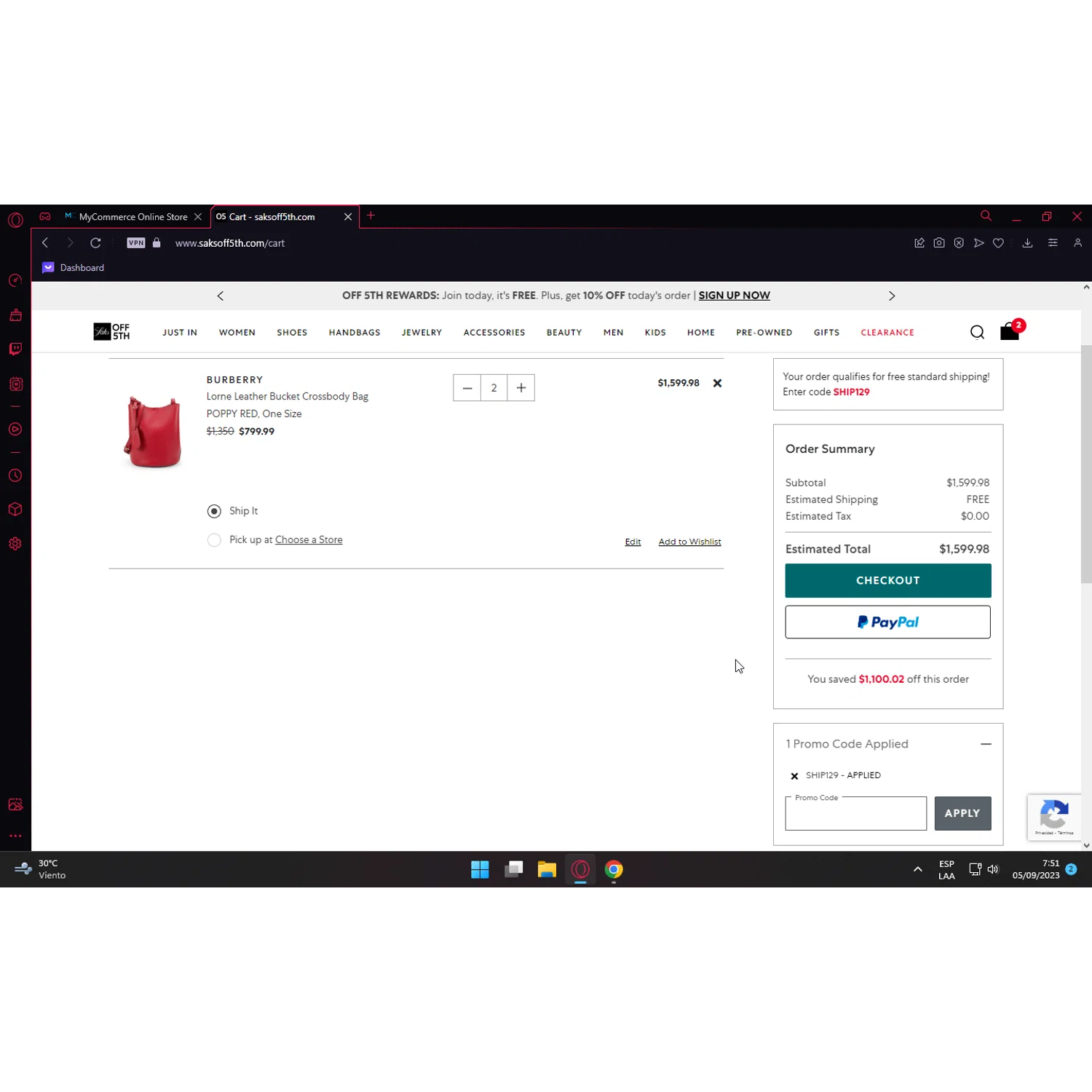Remove Burberry bag with X icon

(x=717, y=383)
